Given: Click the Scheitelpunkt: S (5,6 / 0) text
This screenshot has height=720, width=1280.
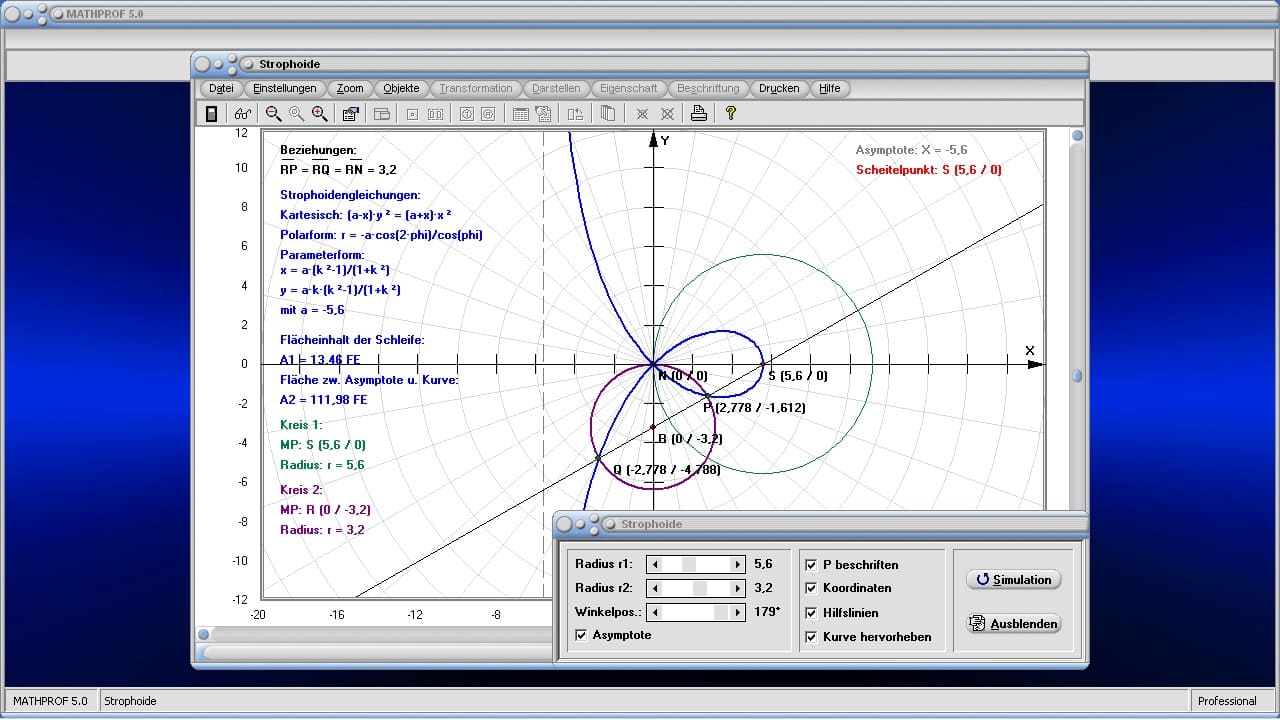Looking at the screenshot, I should [x=929, y=170].
